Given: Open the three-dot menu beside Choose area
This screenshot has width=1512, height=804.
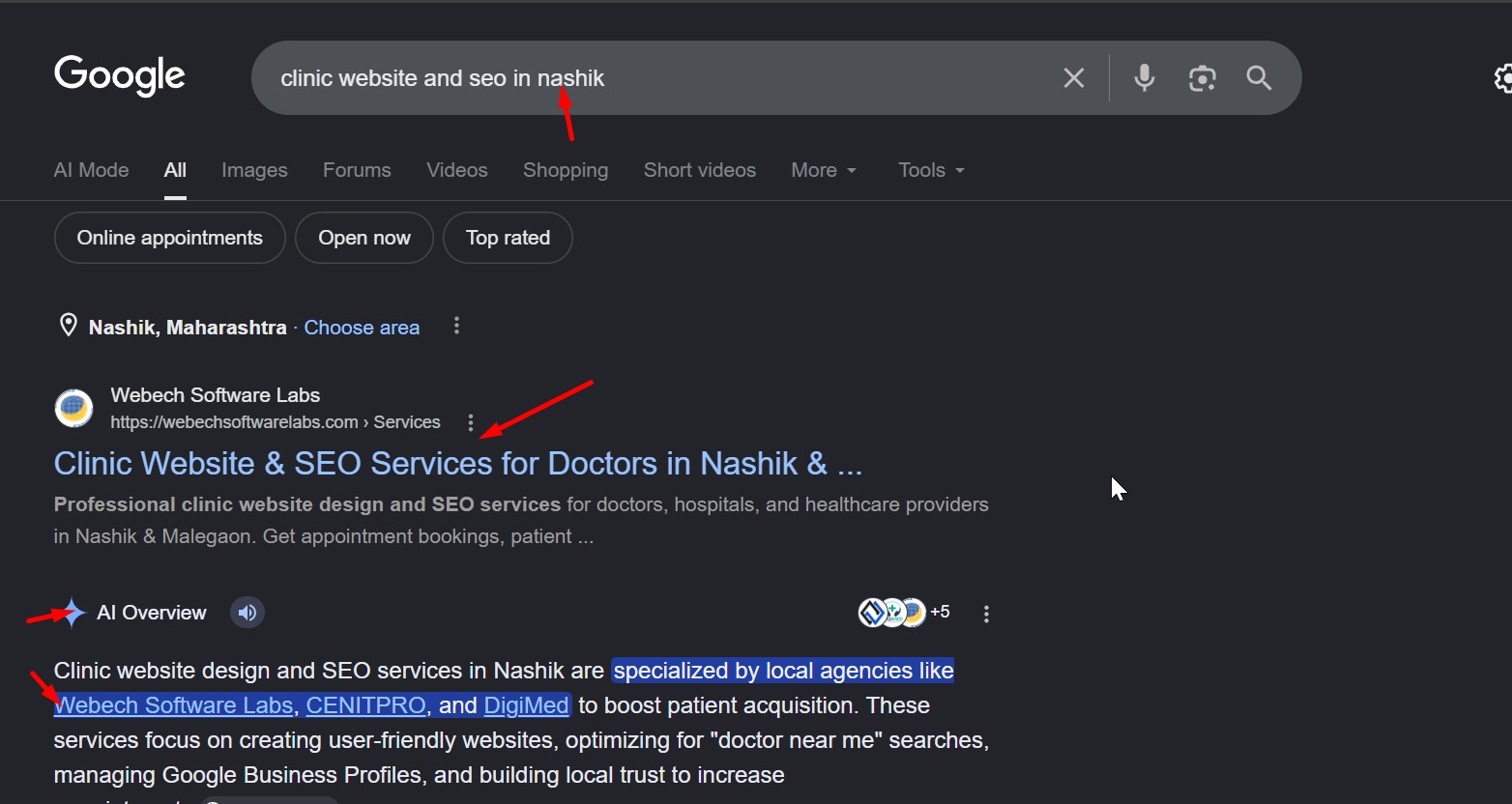Looking at the screenshot, I should (456, 327).
